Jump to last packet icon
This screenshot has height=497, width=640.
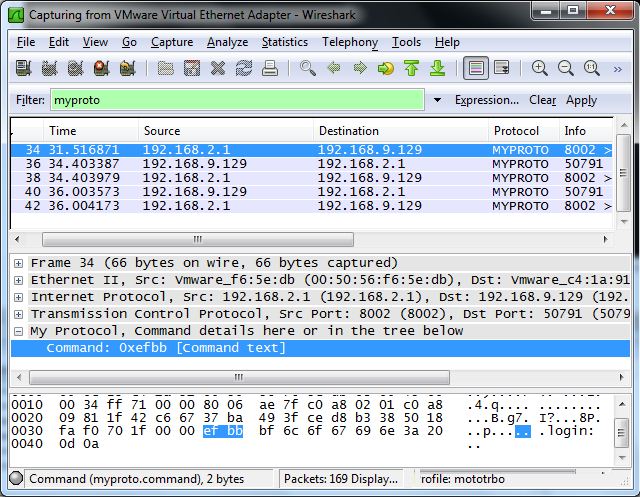(x=438, y=68)
